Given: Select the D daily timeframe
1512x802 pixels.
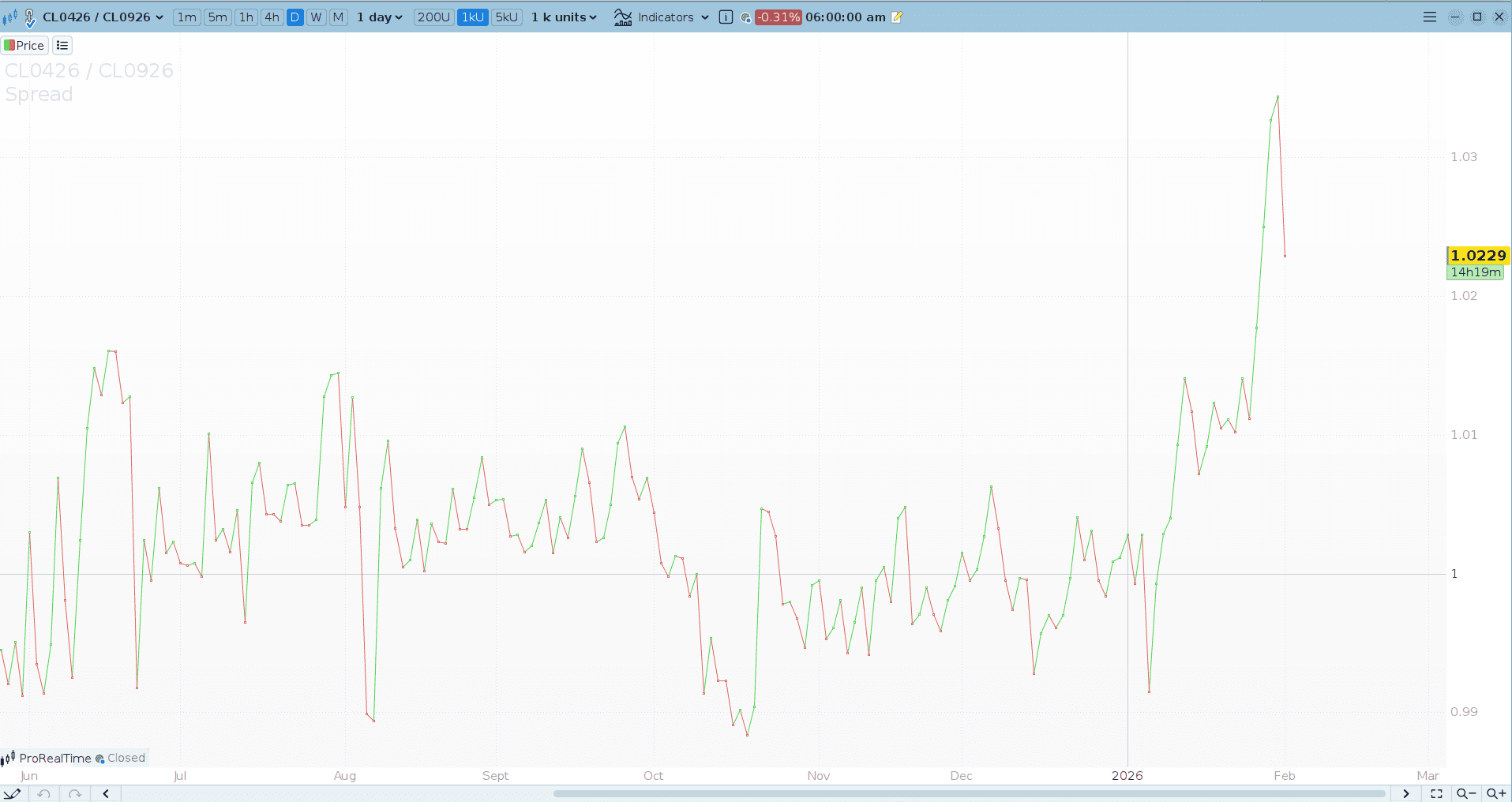Looking at the screenshot, I should pyautogui.click(x=295, y=17).
